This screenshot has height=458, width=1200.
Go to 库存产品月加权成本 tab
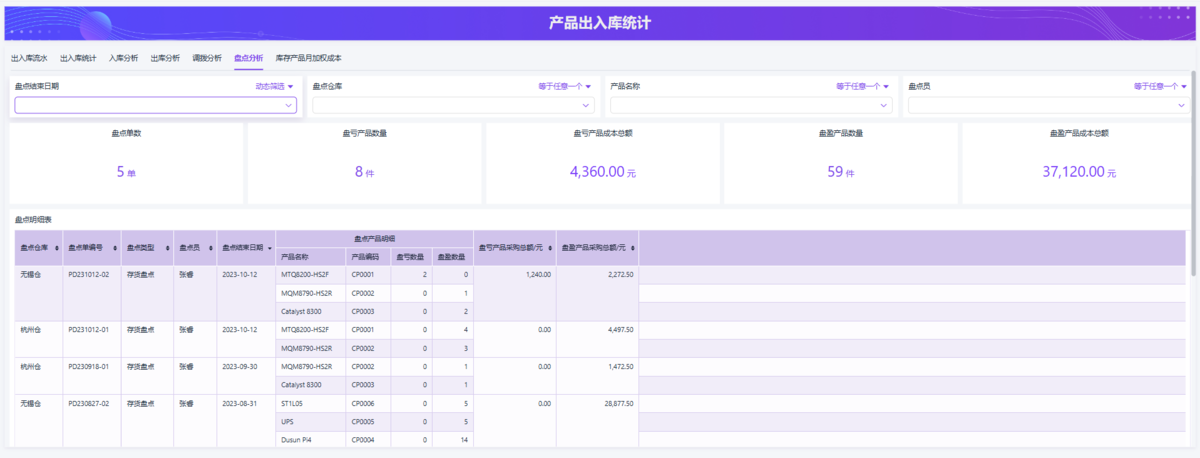(308, 58)
